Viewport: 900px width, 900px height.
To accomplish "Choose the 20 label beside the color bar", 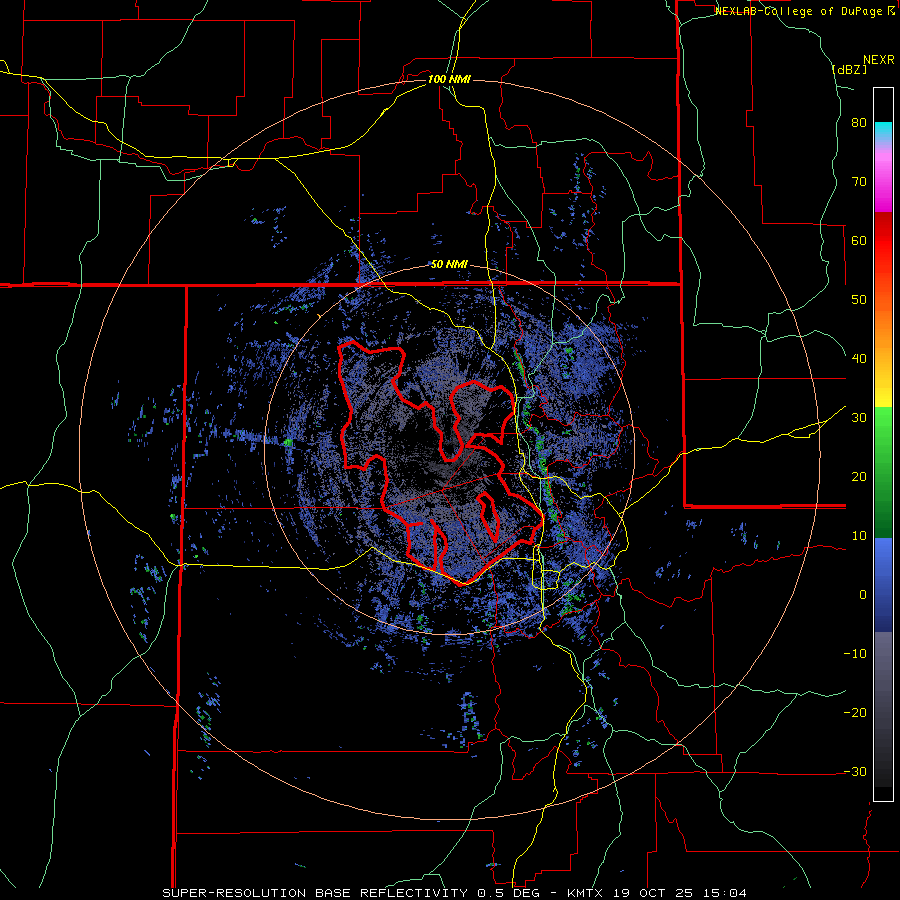I will pos(859,476).
